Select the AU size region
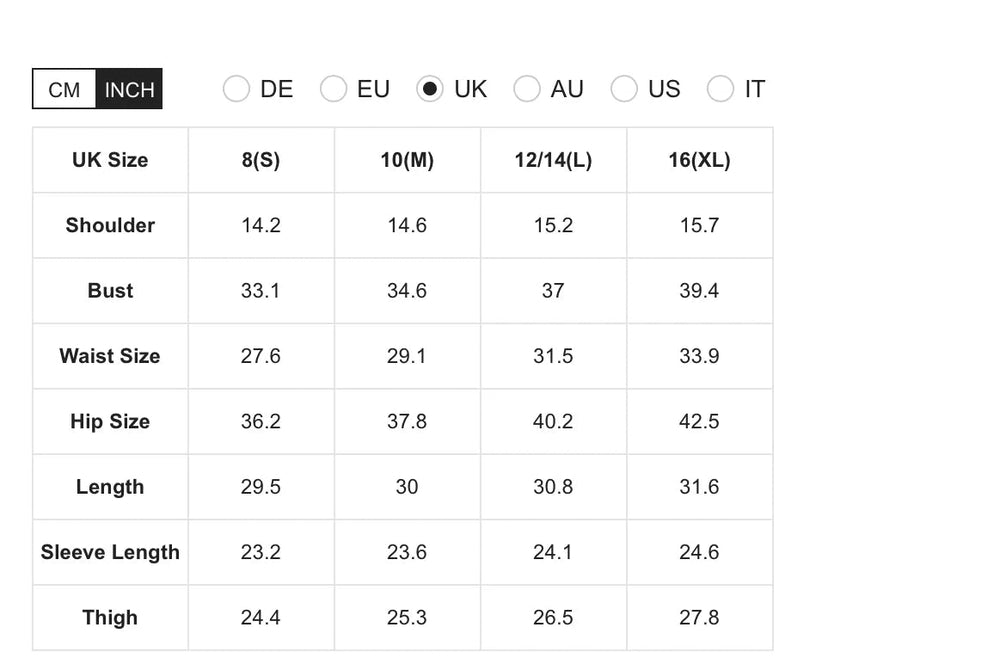The height and width of the screenshot is (658, 1000). (527, 89)
